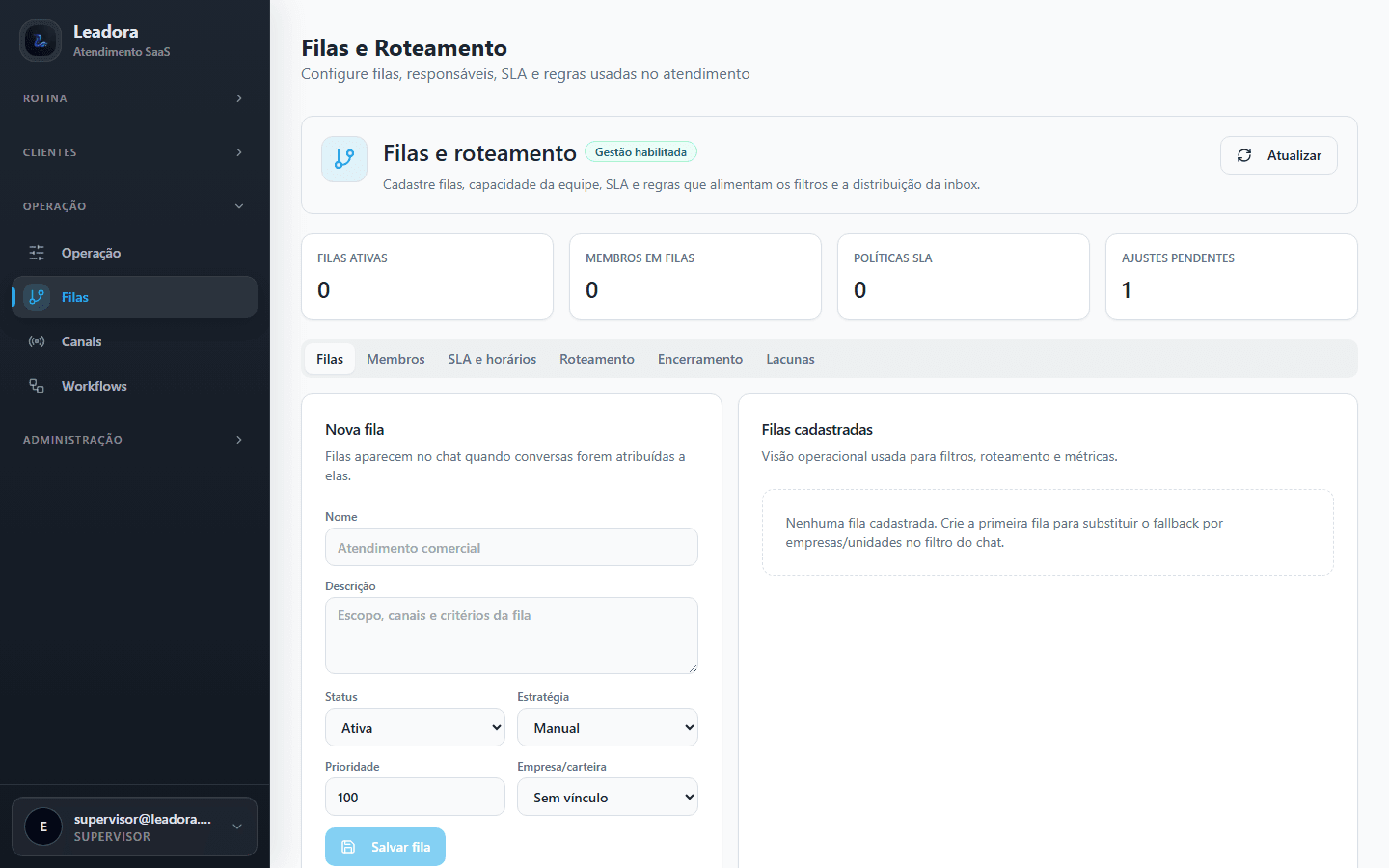Click the Canais broadcast icon

[37, 341]
